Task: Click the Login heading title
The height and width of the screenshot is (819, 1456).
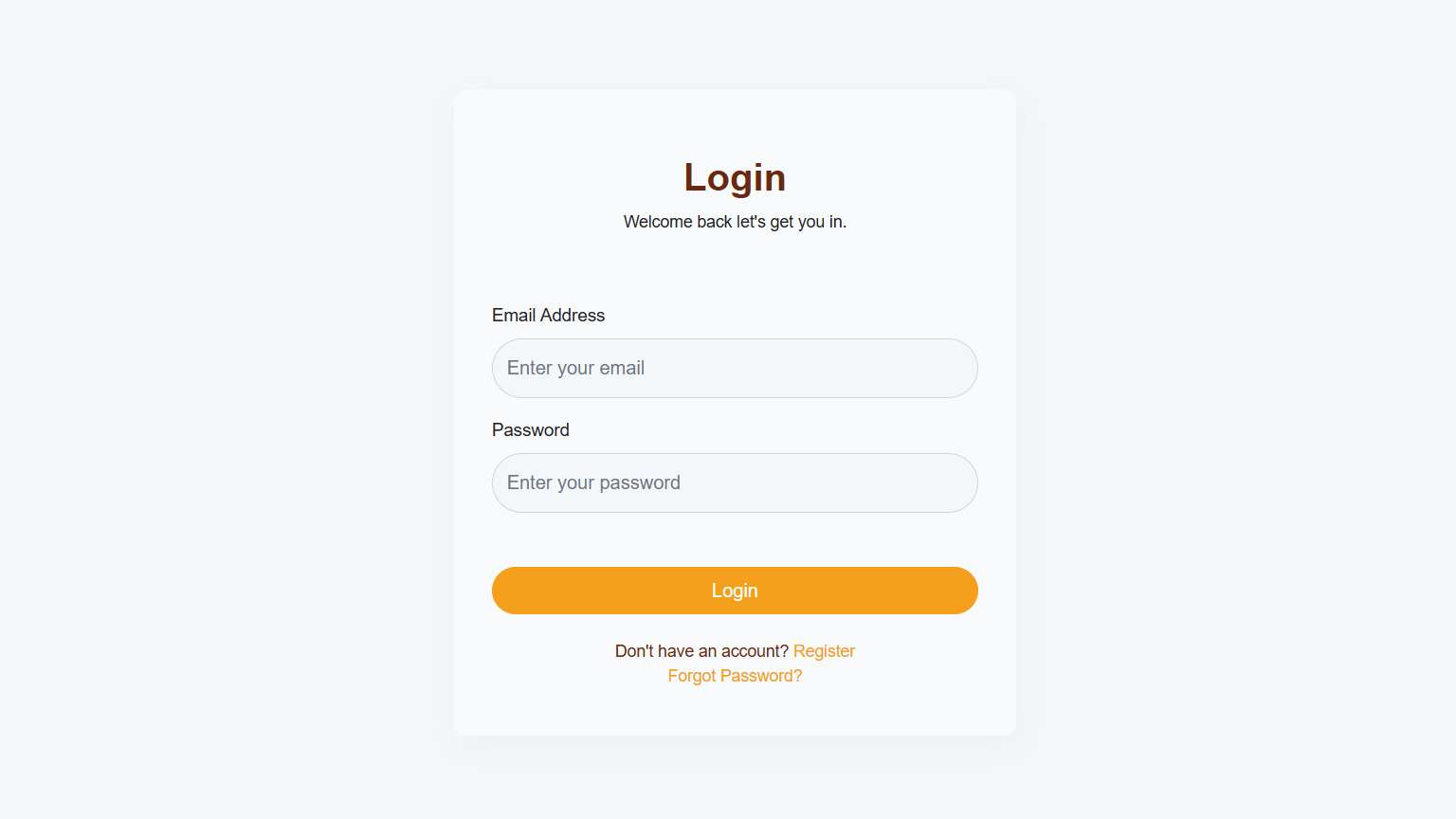Action: (735, 177)
